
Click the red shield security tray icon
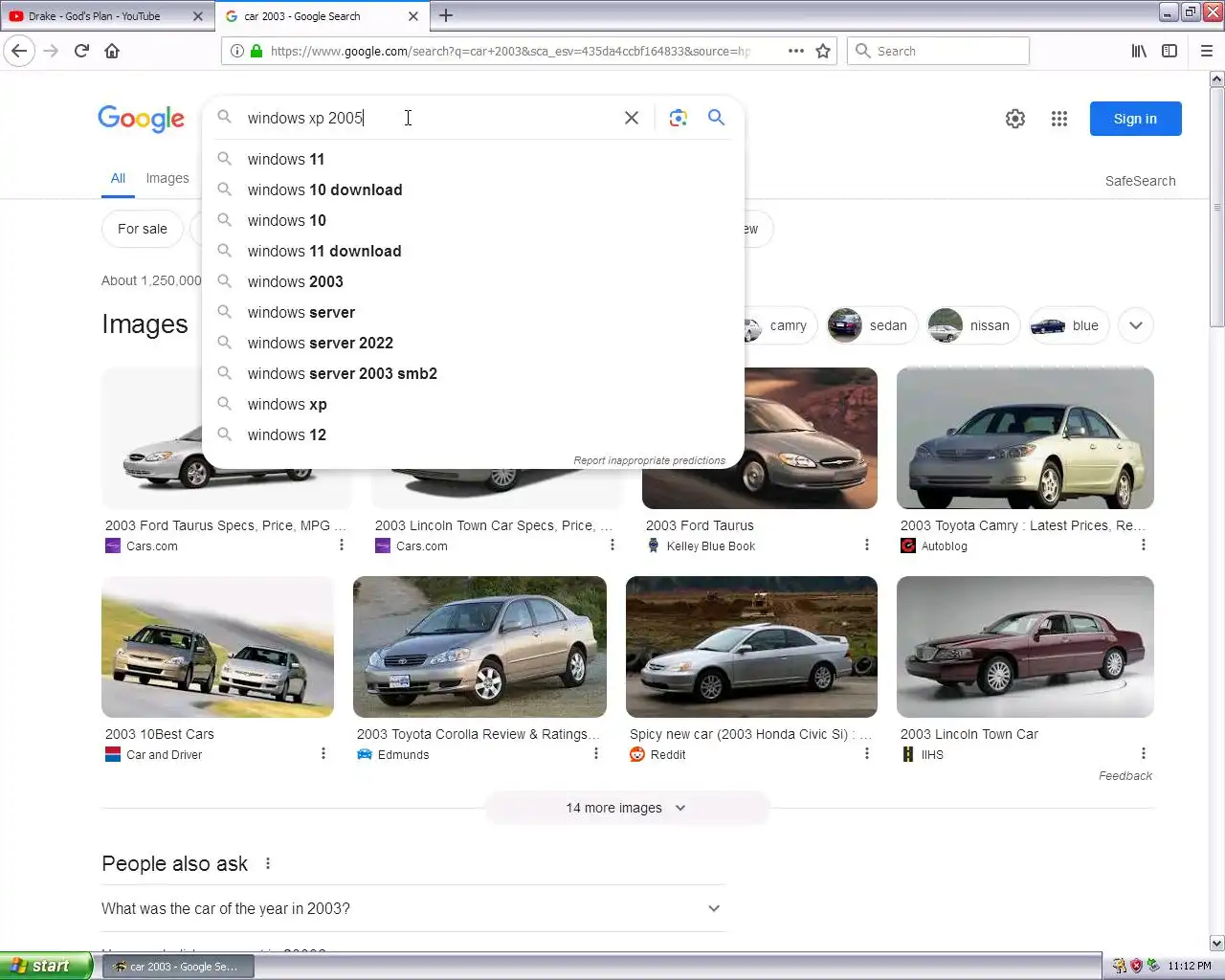tap(1136, 966)
